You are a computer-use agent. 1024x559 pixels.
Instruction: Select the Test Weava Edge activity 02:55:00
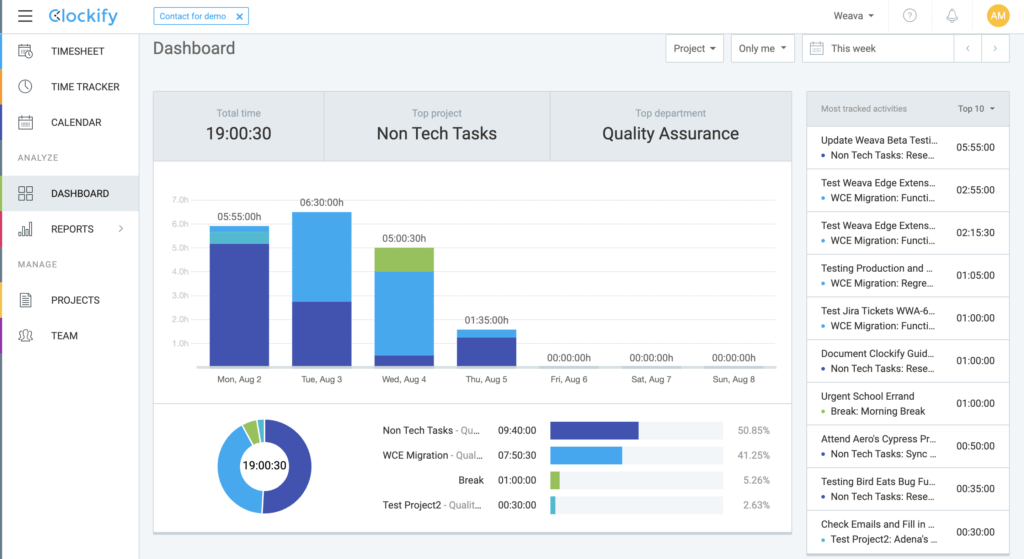coord(908,191)
